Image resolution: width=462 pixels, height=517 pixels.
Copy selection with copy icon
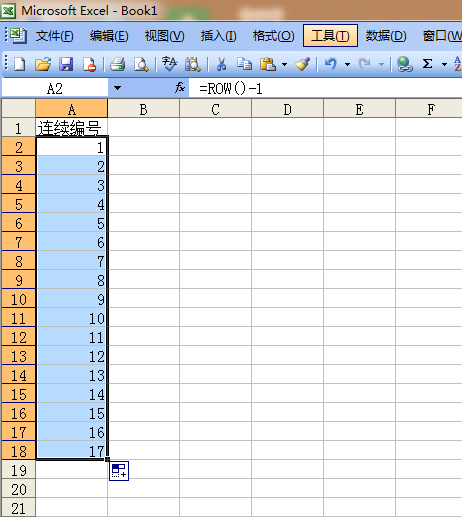(x=244, y=64)
